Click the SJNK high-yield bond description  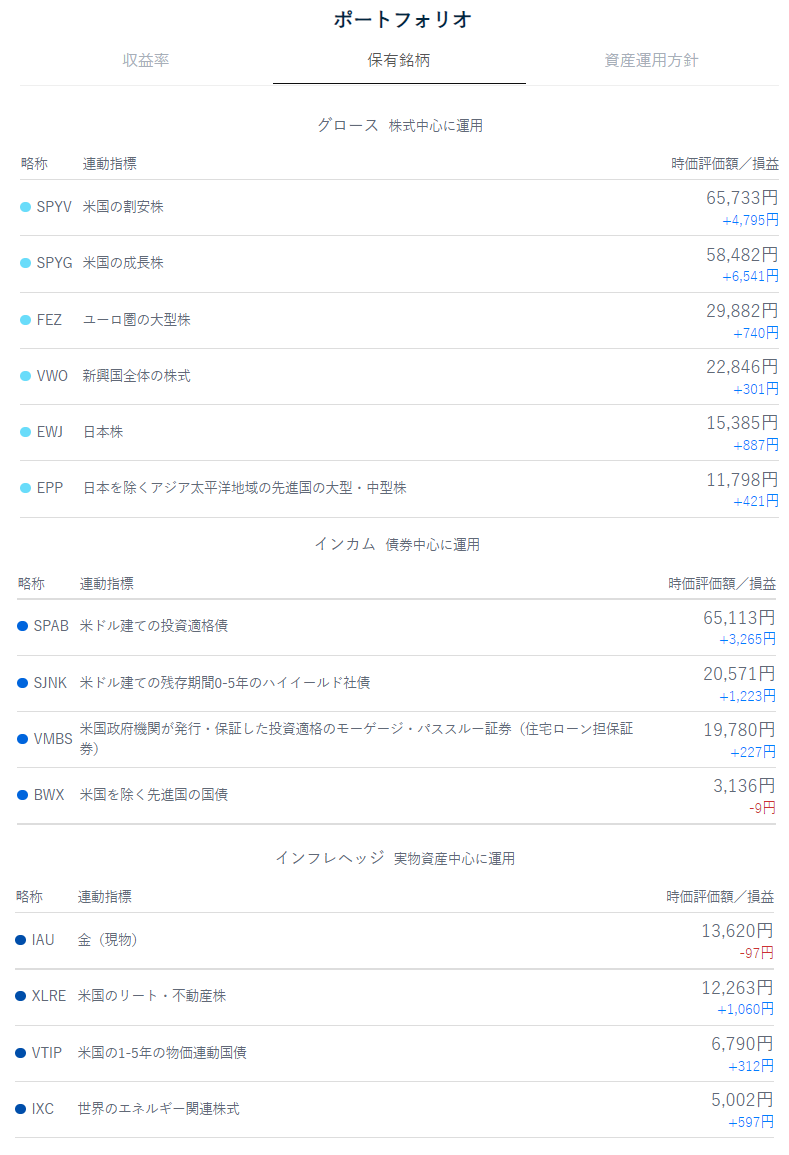225,683
